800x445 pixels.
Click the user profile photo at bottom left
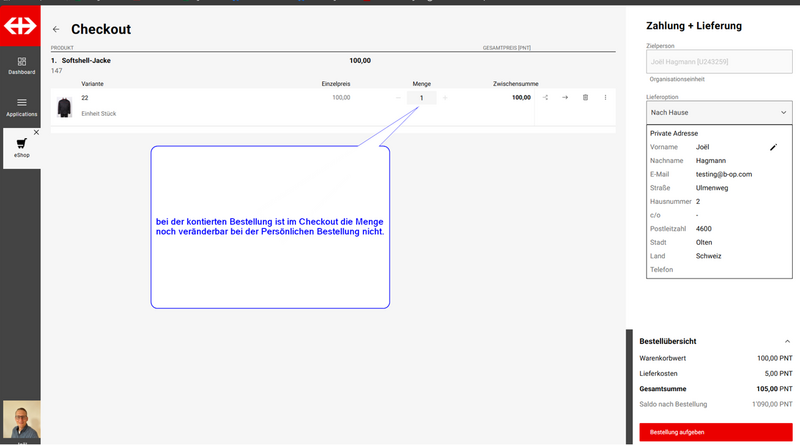(x=21, y=420)
